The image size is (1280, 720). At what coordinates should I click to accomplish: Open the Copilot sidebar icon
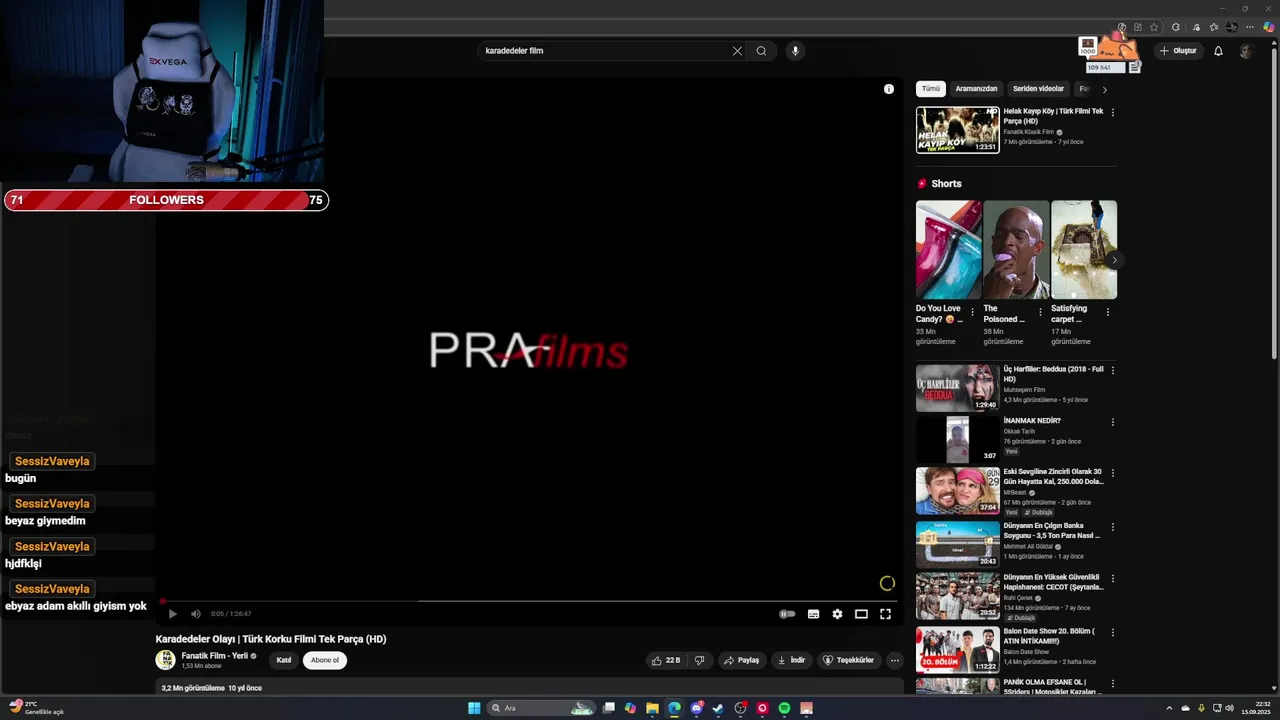1268,27
